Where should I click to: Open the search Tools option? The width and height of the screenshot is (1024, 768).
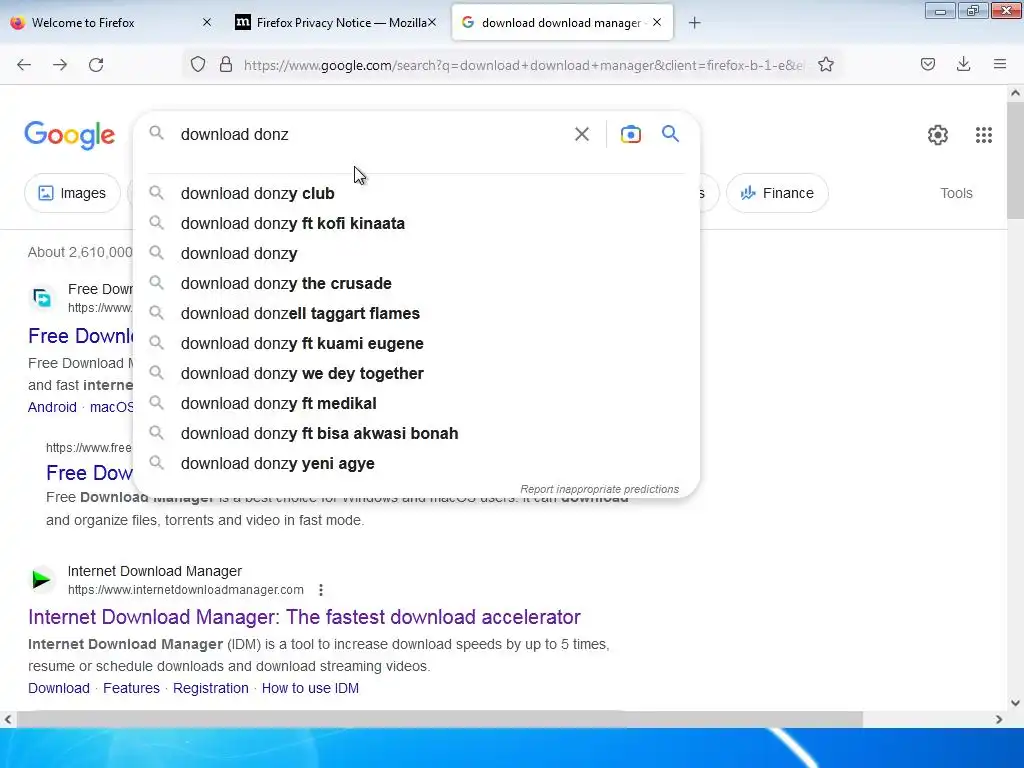pyautogui.click(x=956, y=193)
